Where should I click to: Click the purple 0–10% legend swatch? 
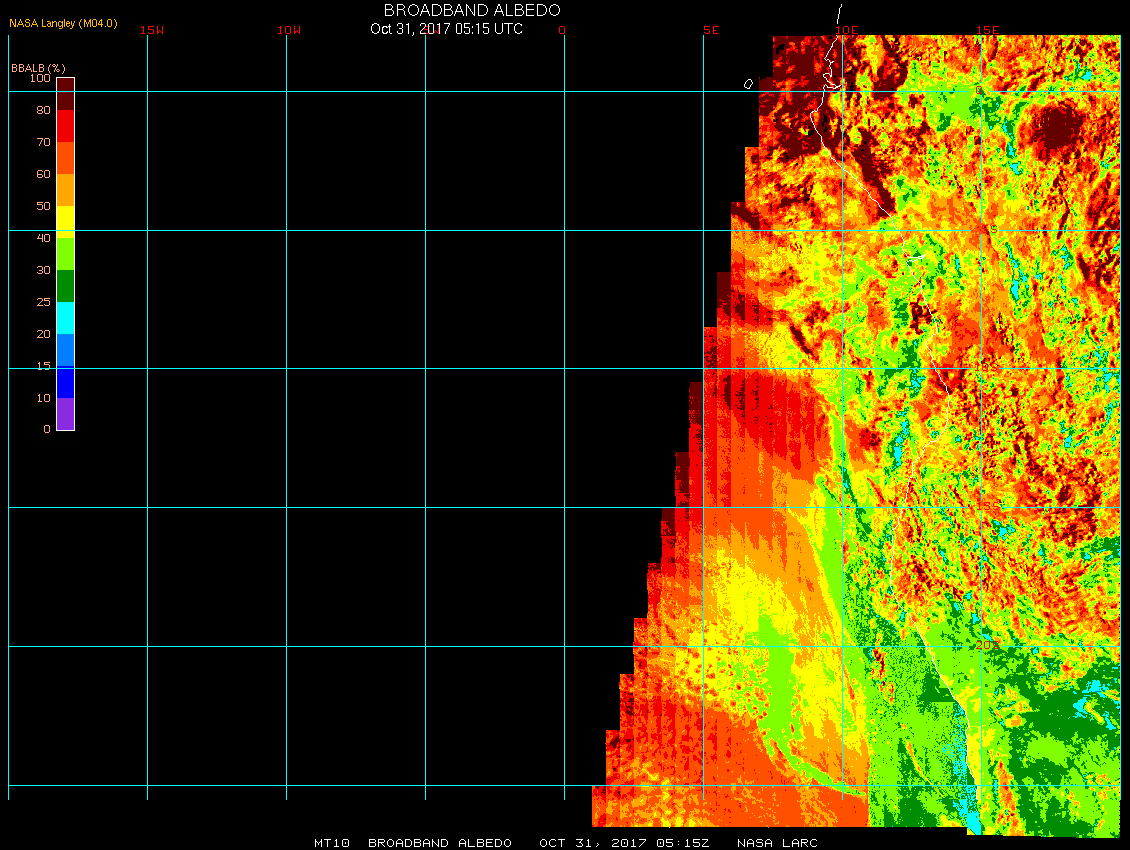(x=65, y=414)
